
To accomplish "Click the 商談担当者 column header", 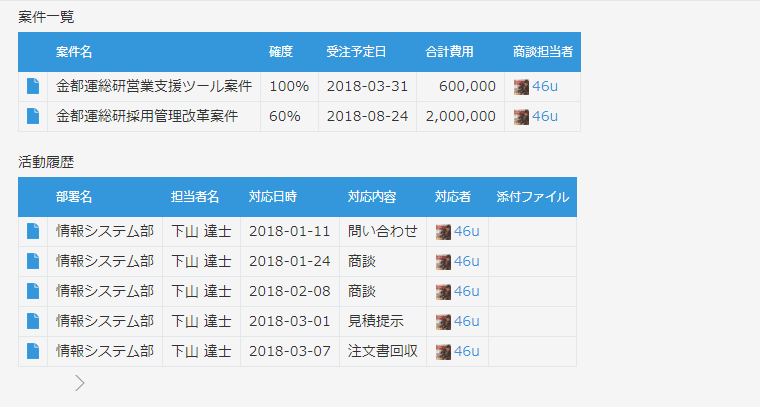I will click(543, 52).
